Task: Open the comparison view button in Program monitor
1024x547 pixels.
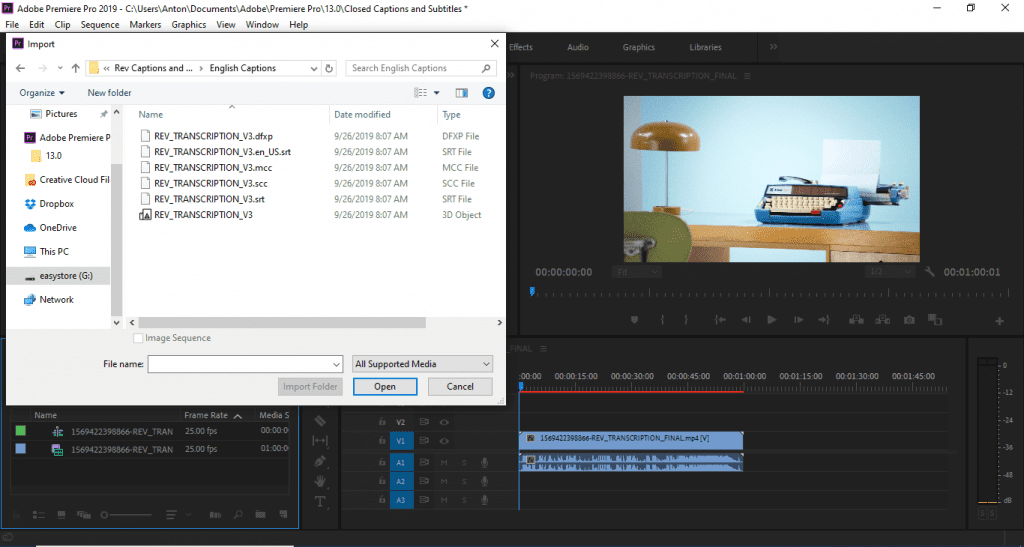Action: click(x=935, y=320)
